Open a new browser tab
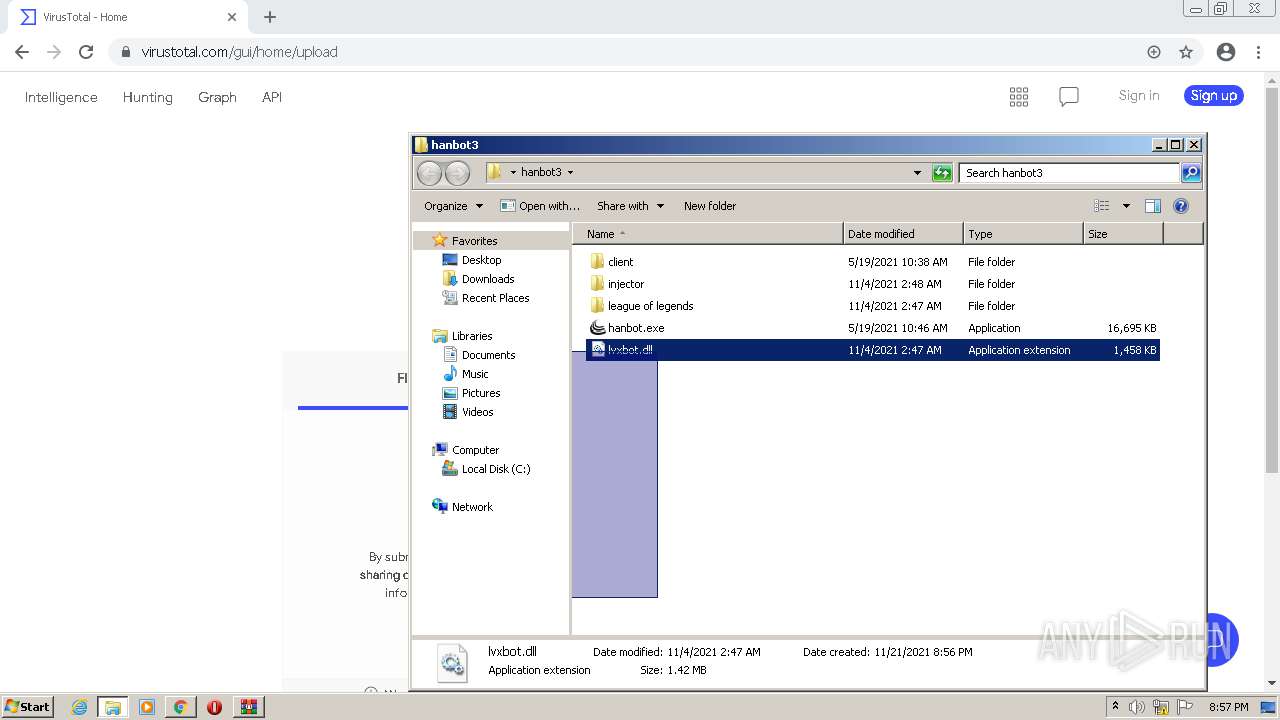This screenshot has width=1280, height=720. pos(270,17)
